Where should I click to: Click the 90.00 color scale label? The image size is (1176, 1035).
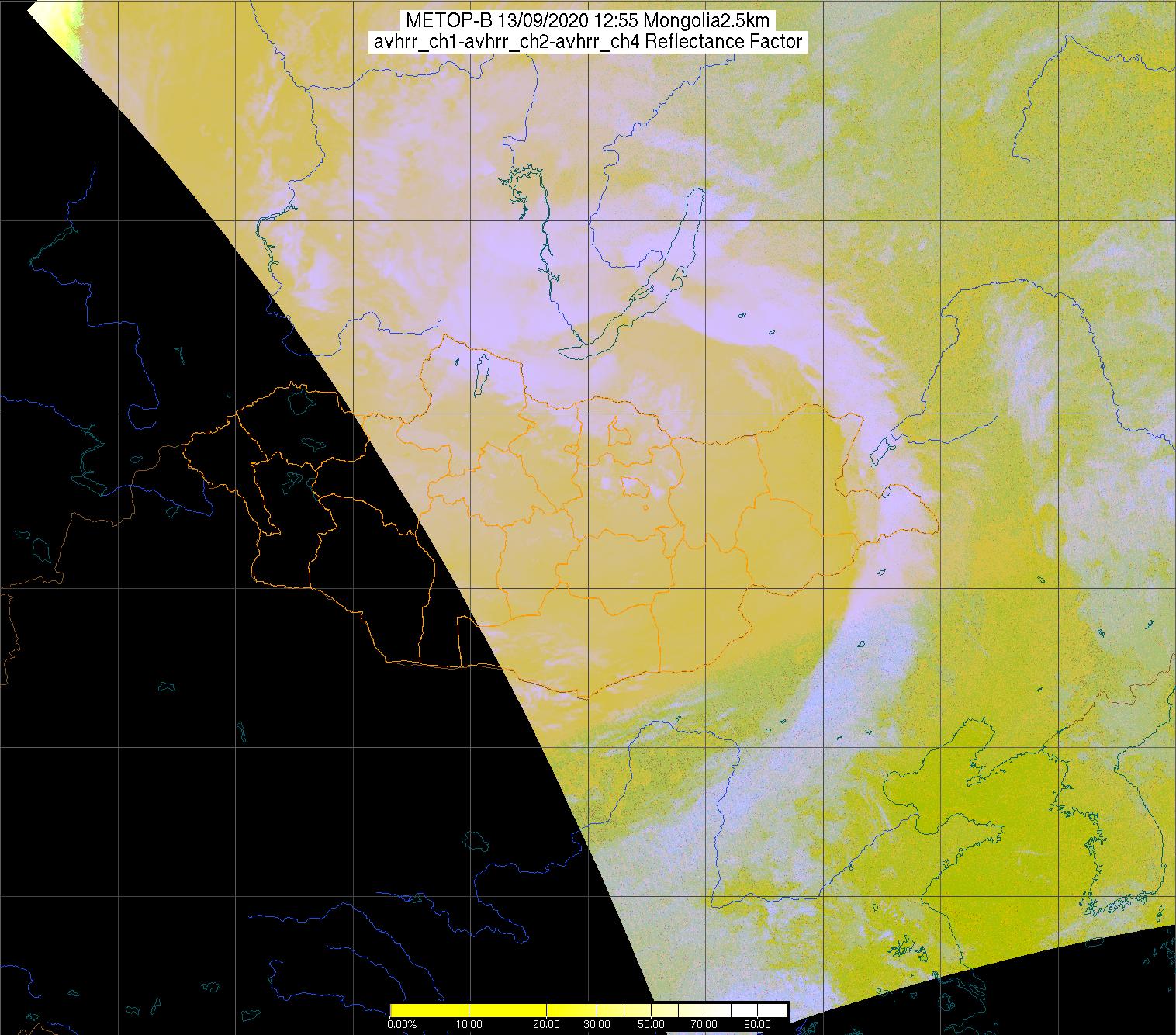coord(757,1024)
